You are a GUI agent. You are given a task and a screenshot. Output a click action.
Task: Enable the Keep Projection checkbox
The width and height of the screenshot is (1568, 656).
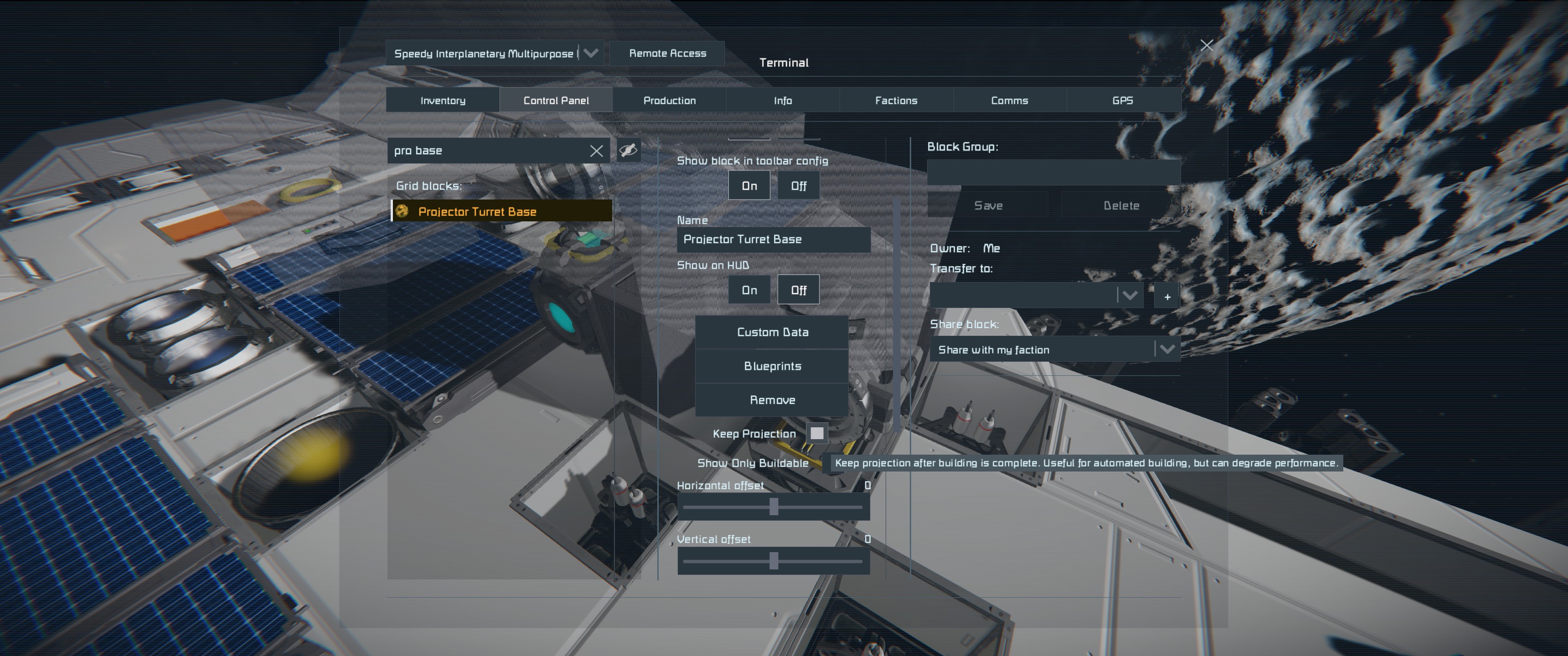816,433
